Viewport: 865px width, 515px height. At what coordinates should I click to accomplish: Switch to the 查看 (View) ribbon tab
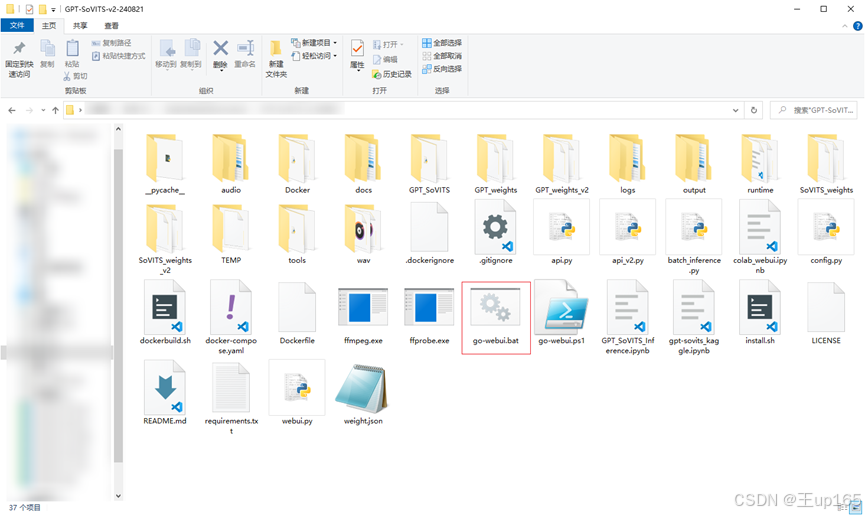pos(111,25)
